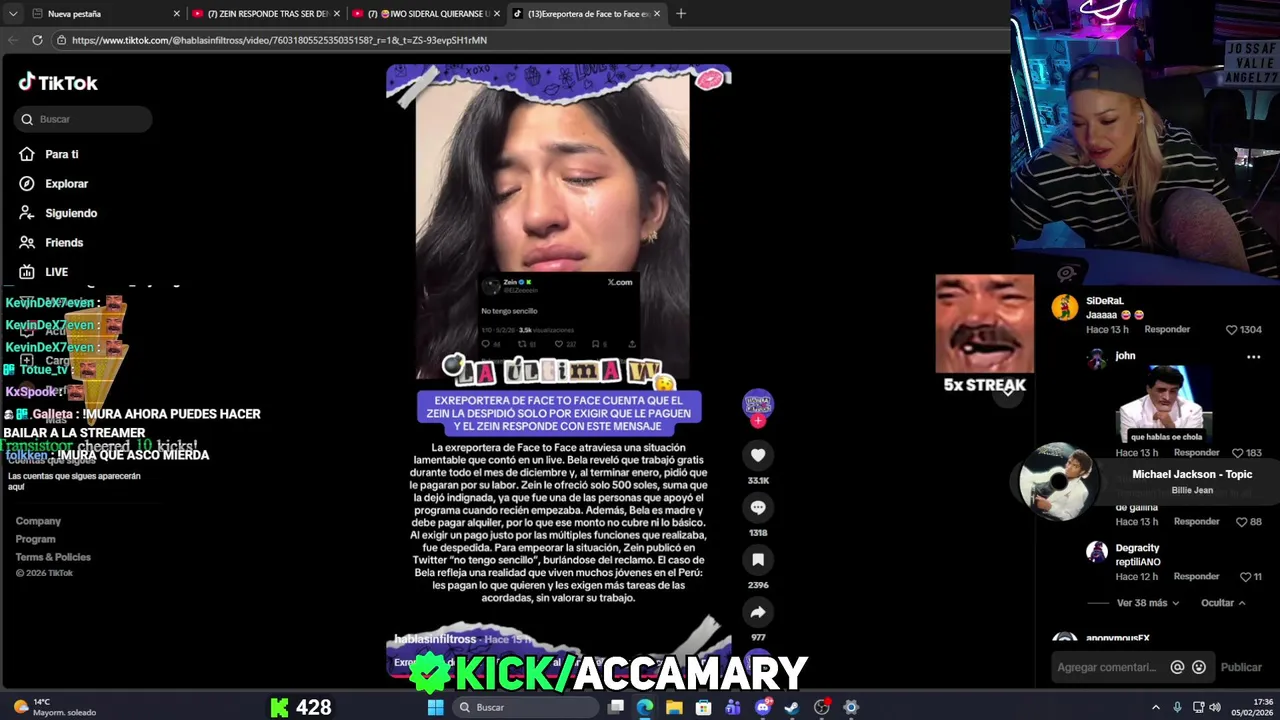Collapse replies with Ocultar
The height and width of the screenshot is (720, 1280).
coord(1223,603)
